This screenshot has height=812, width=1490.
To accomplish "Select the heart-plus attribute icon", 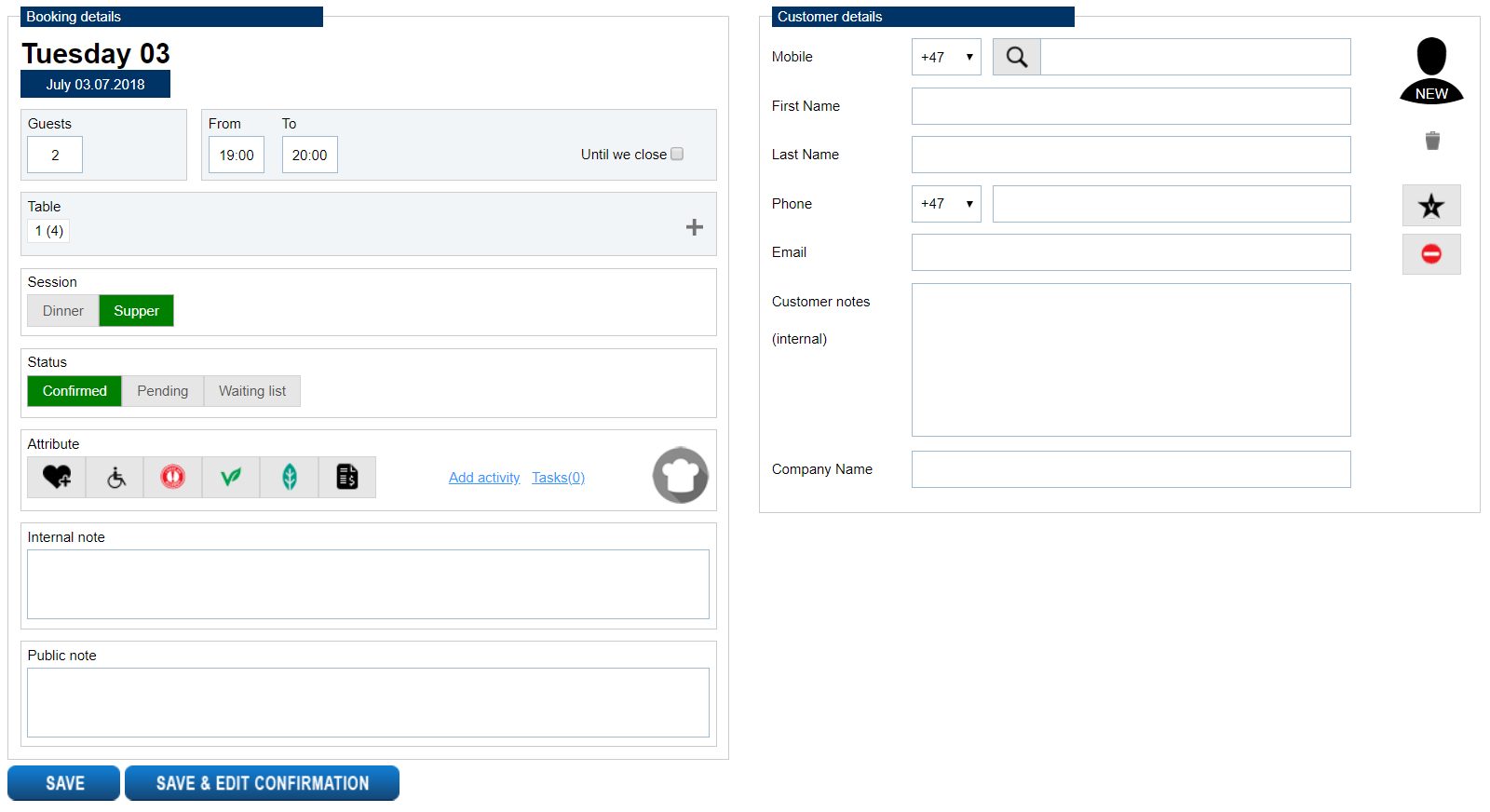I will point(57,477).
